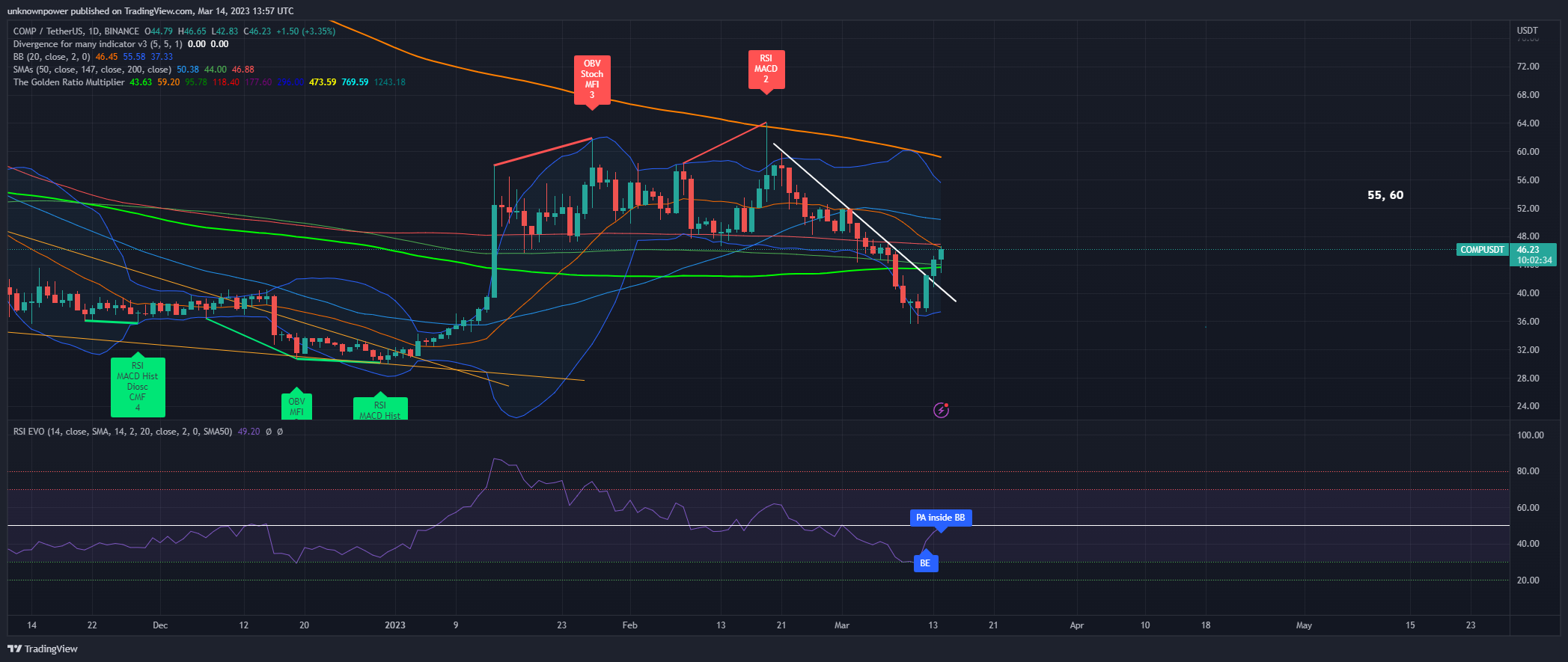This screenshot has width=1568, height=662.
Task: Click the 80.00 level on RSI axis
Action: coord(1528,471)
